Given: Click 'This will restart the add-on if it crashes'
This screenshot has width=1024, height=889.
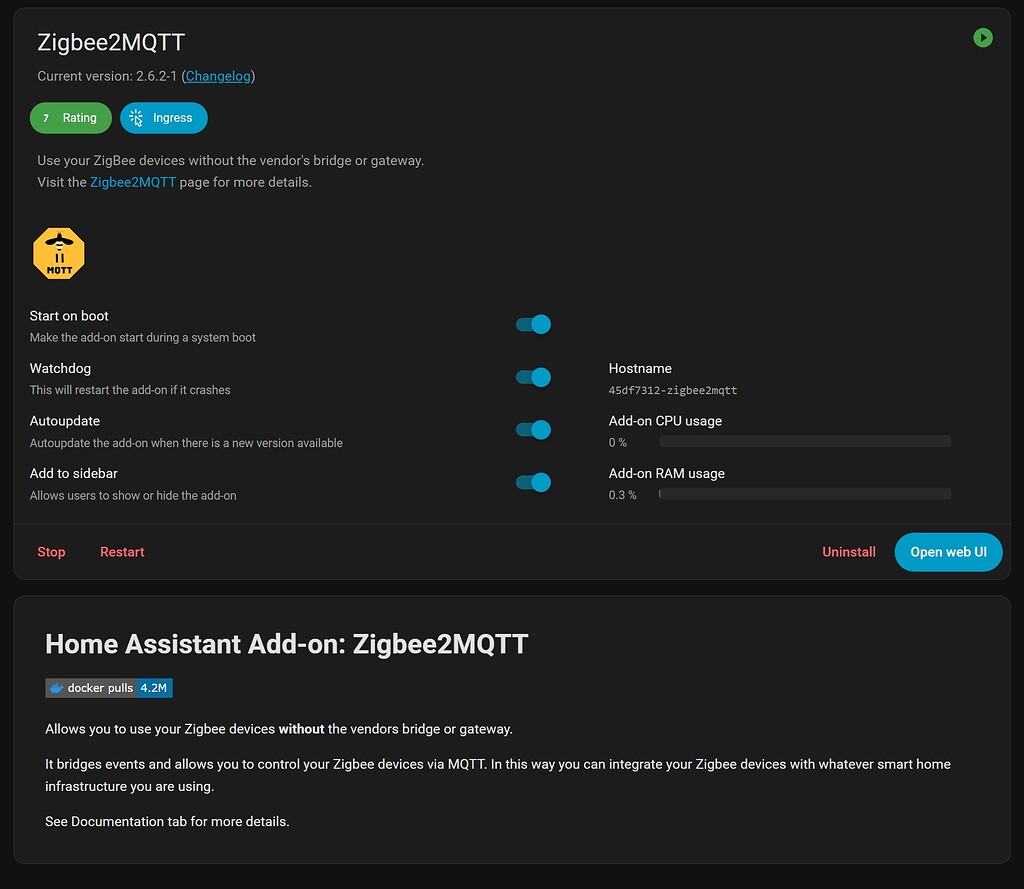Looking at the screenshot, I should pyautogui.click(x=130, y=390).
